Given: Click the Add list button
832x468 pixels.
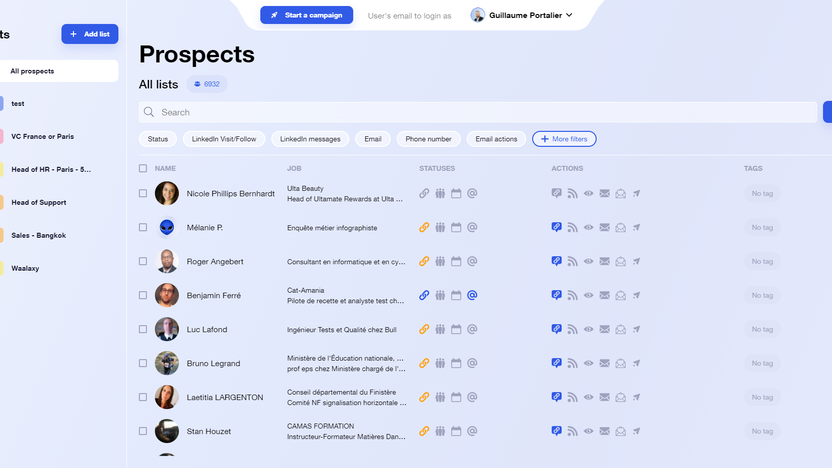Looking at the screenshot, I should point(90,34).
